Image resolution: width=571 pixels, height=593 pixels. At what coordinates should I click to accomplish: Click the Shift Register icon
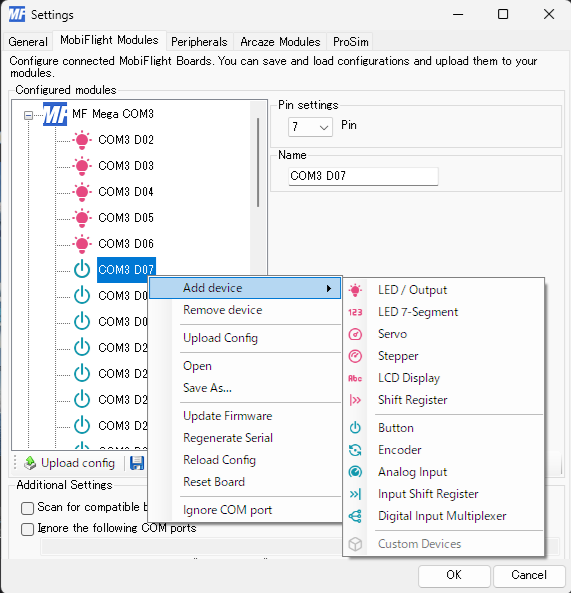[x=355, y=400]
